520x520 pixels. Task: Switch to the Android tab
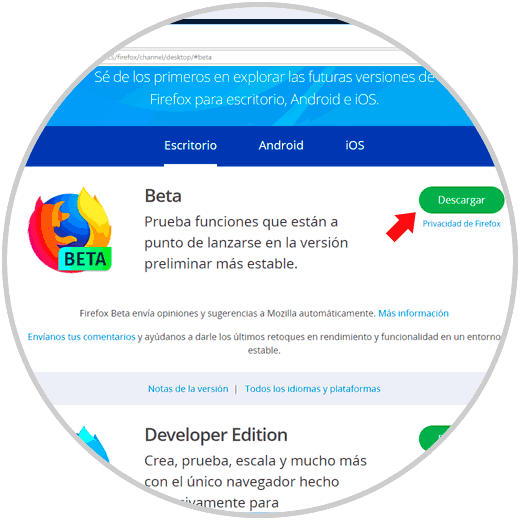281,146
